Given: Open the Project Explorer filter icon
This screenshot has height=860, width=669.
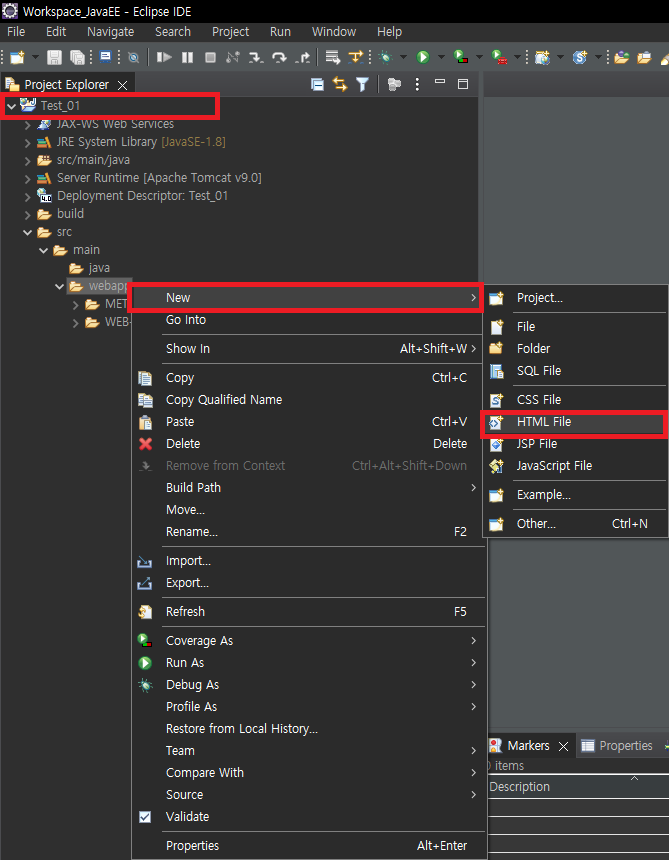Looking at the screenshot, I should click(x=362, y=84).
